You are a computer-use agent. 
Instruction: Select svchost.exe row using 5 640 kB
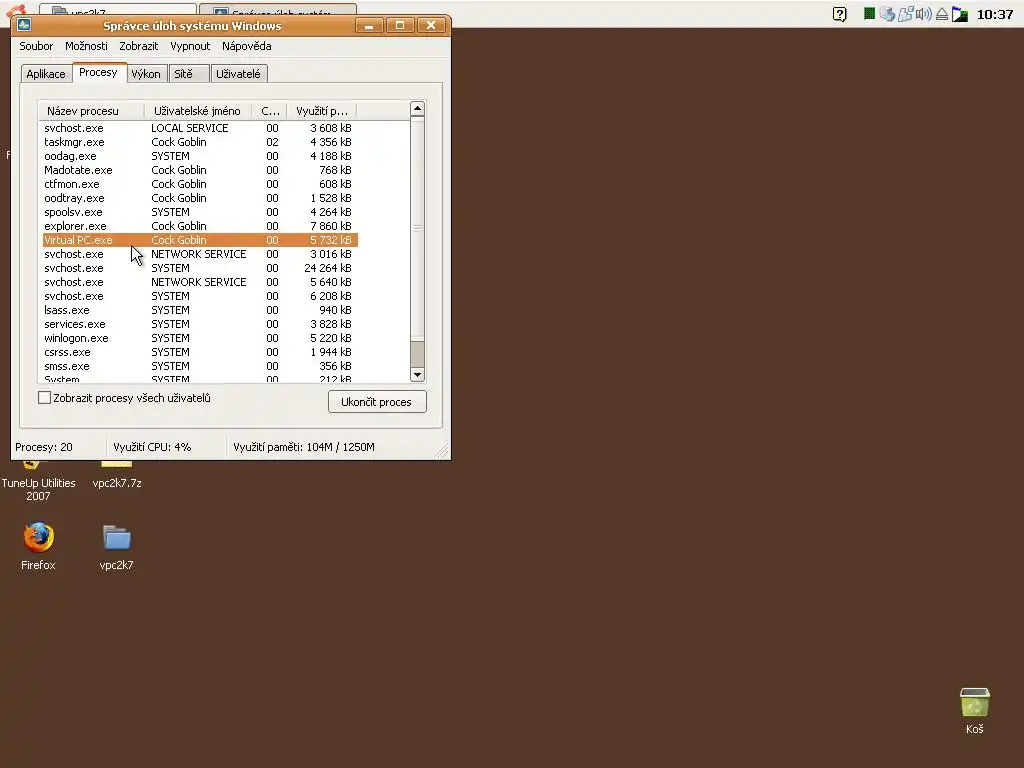click(x=200, y=282)
